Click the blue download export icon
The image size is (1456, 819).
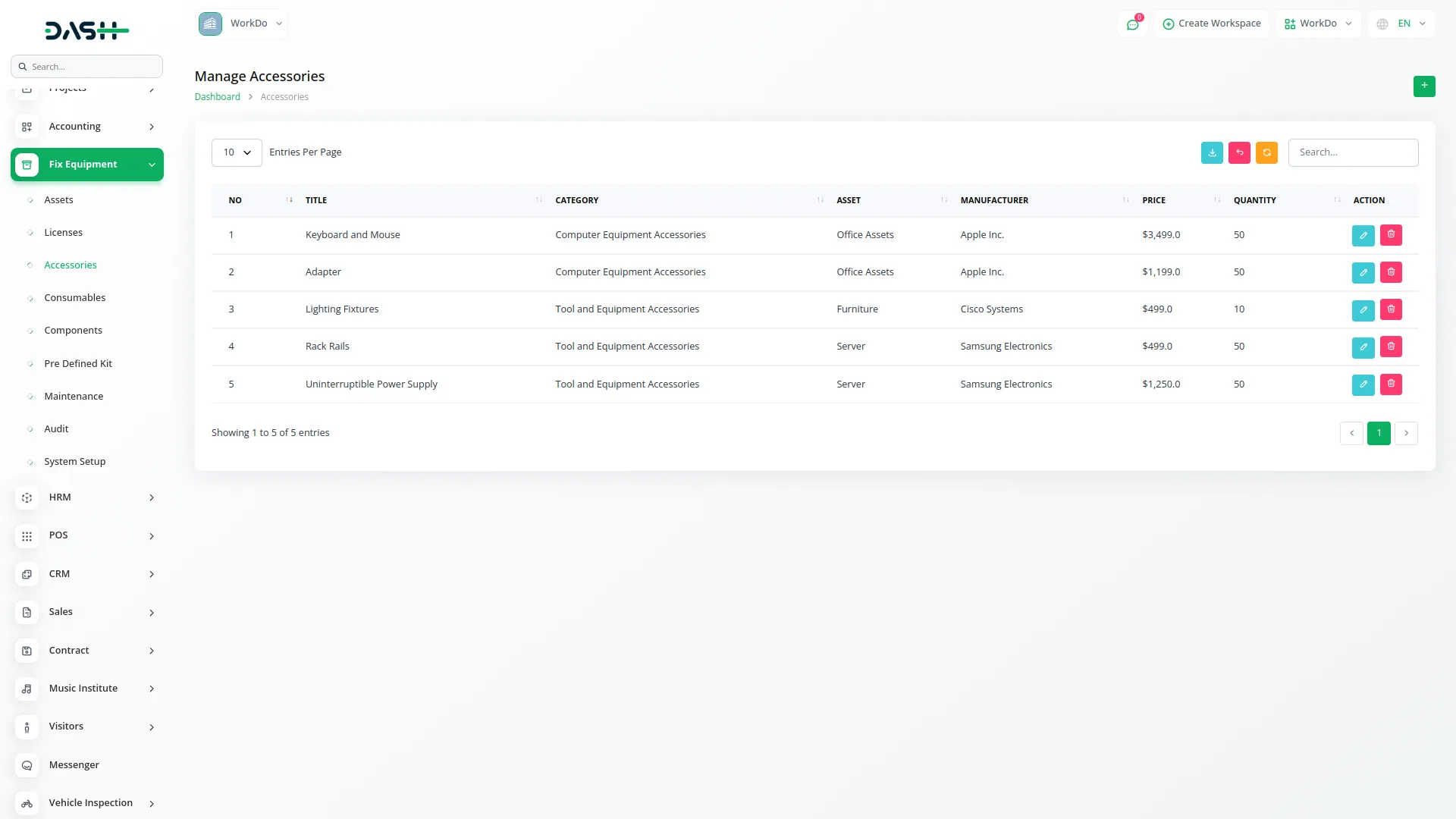pyautogui.click(x=1212, y=152)
